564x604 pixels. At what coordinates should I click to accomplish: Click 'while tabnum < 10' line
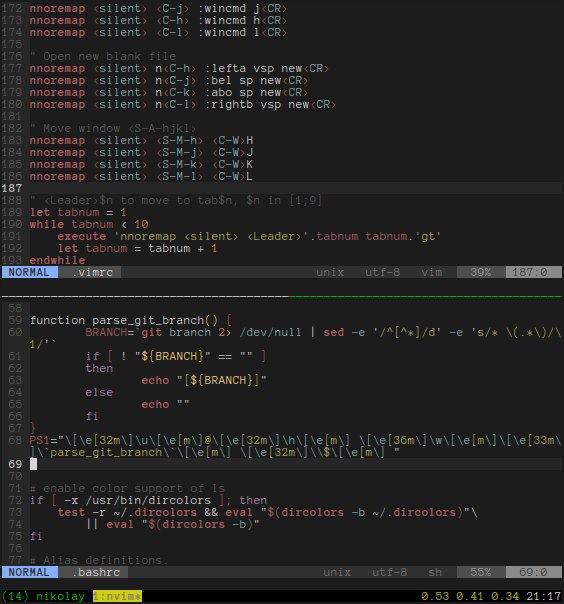click(89, 224)
